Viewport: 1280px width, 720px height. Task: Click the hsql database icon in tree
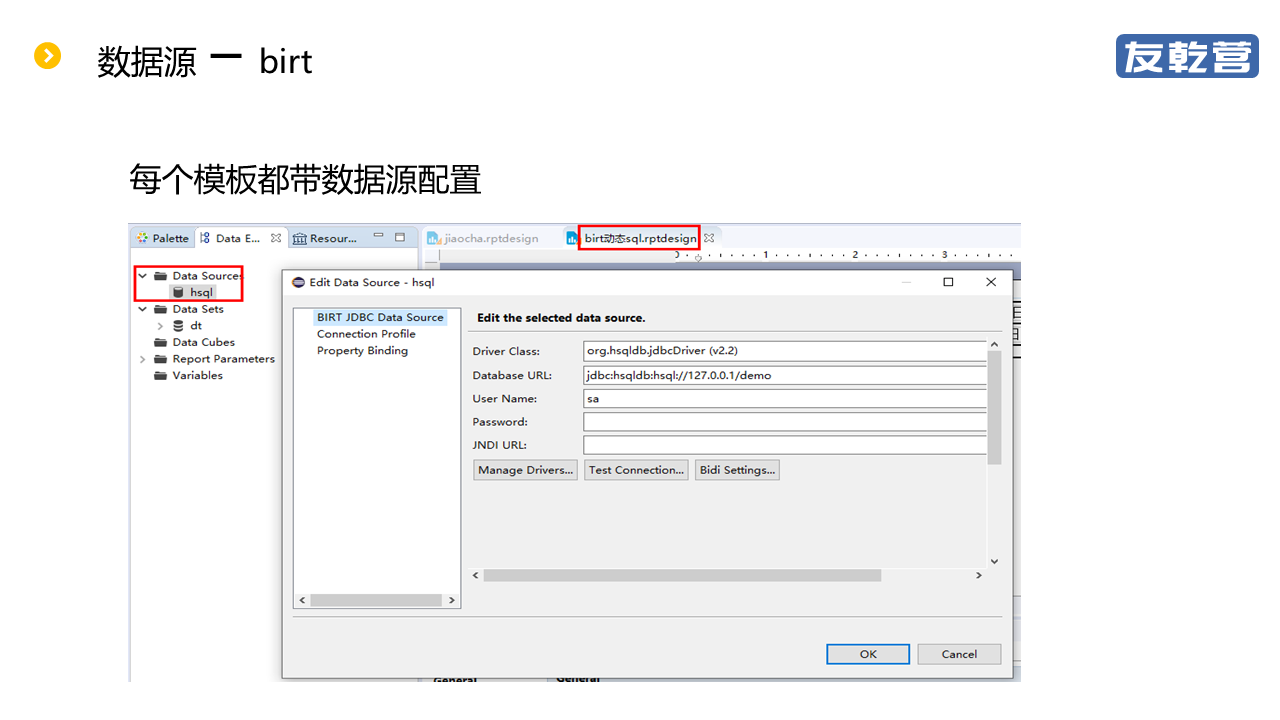pyautogui.click(x=178, y=292)
